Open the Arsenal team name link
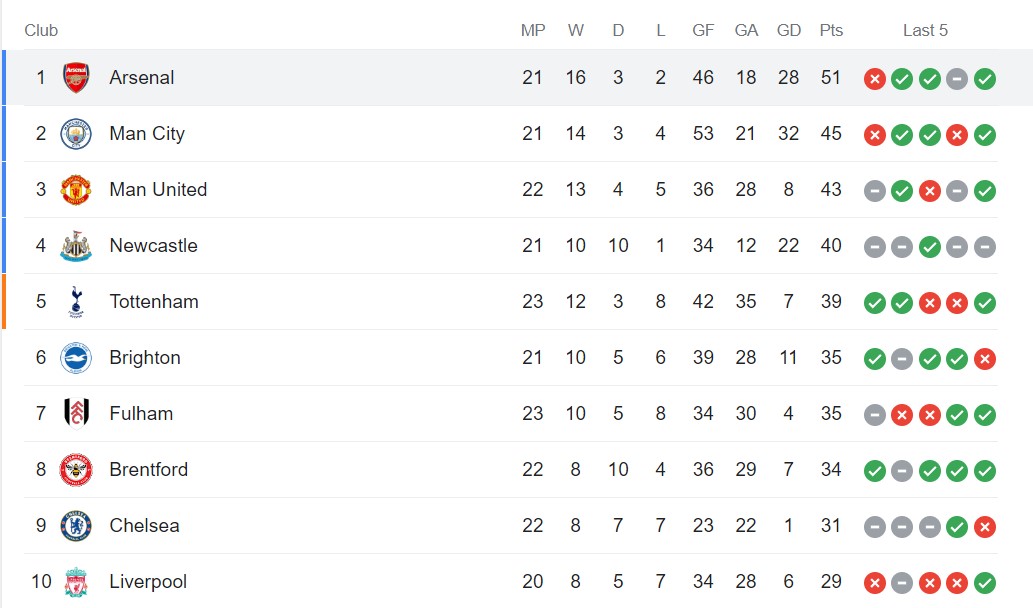The width and height of the screenshot is (1033, 608). tap(142, 78)
